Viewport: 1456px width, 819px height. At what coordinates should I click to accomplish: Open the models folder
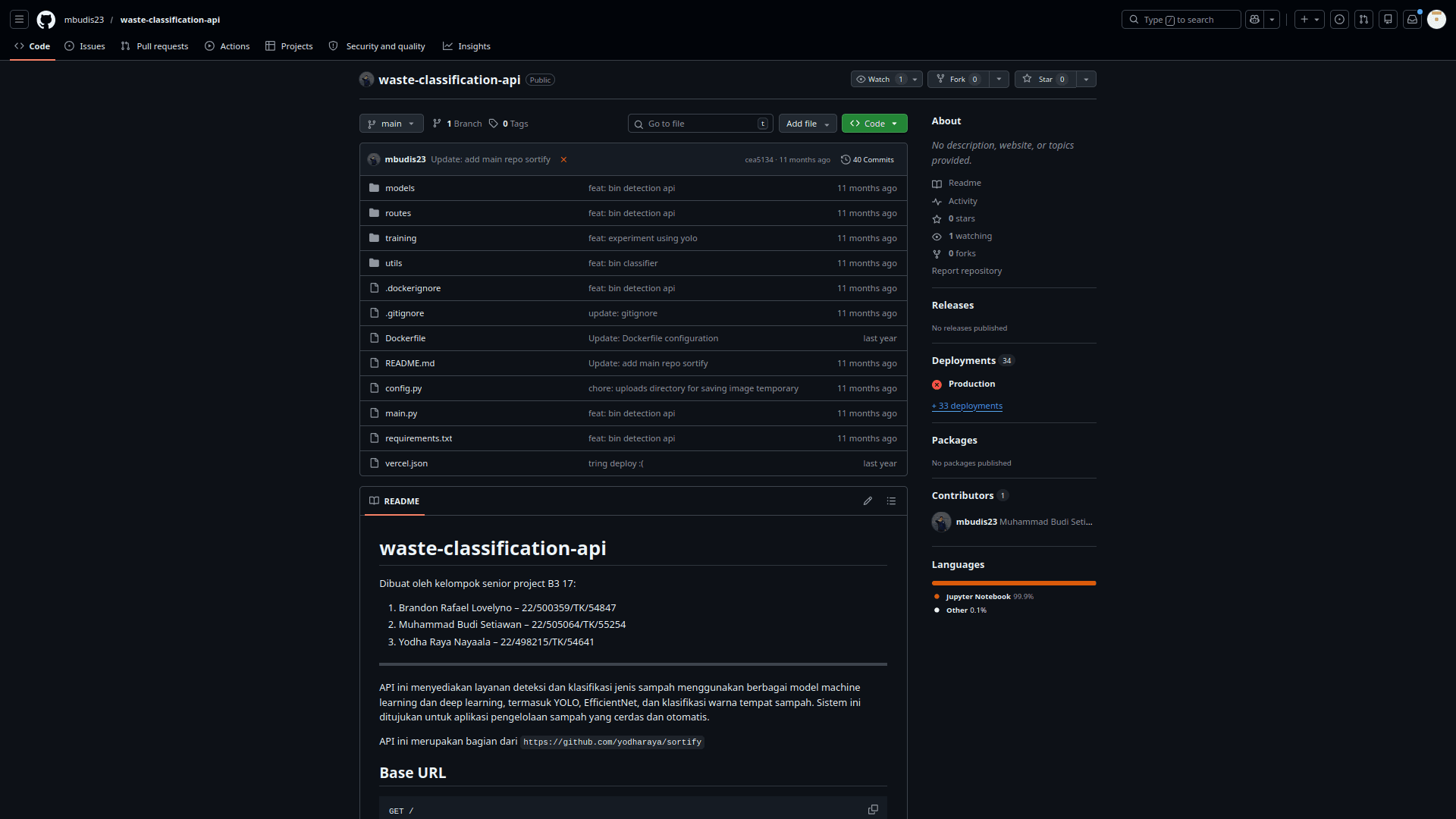click(400, 188)
